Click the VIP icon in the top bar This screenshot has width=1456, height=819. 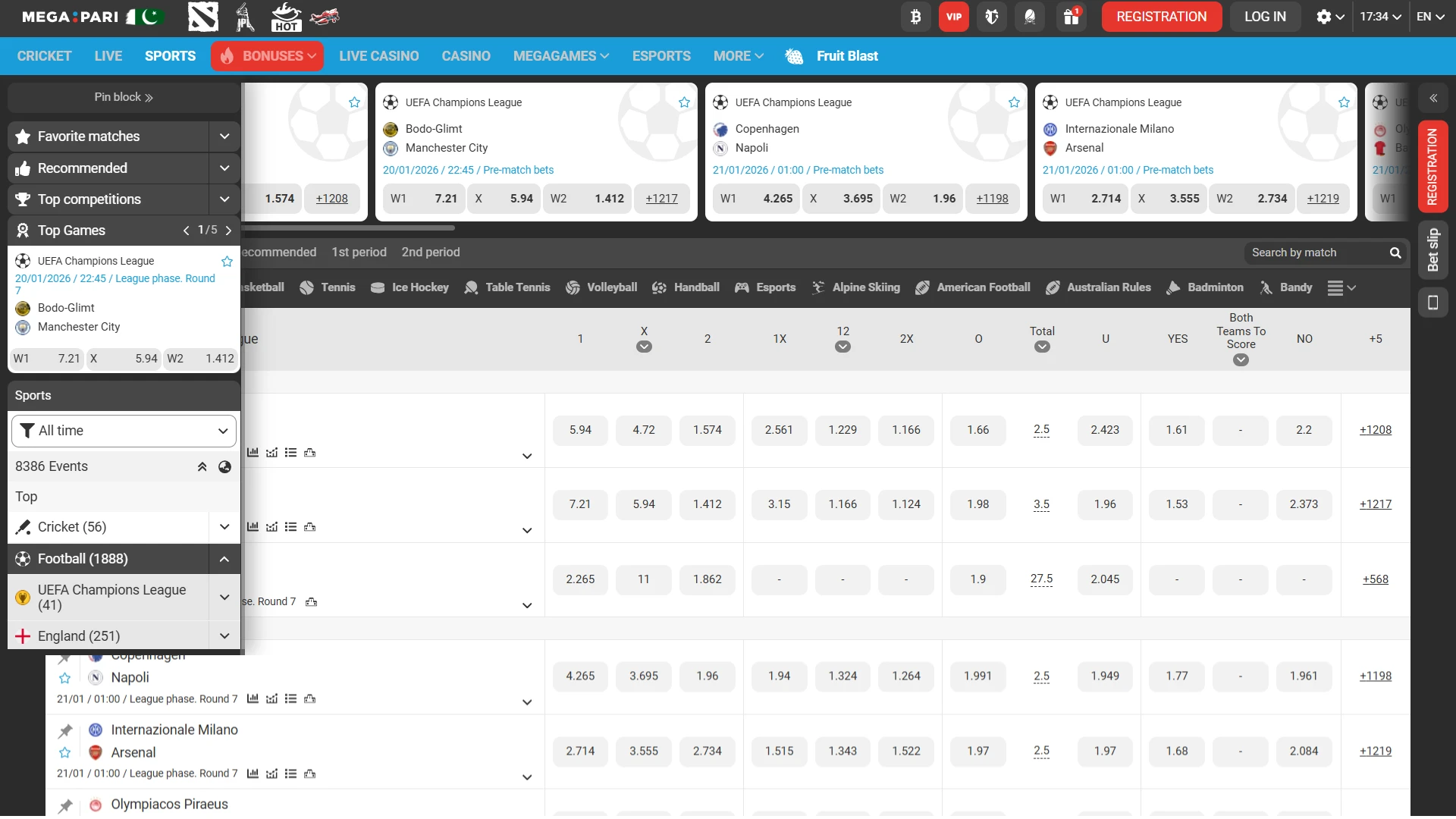tap(953, 16)
